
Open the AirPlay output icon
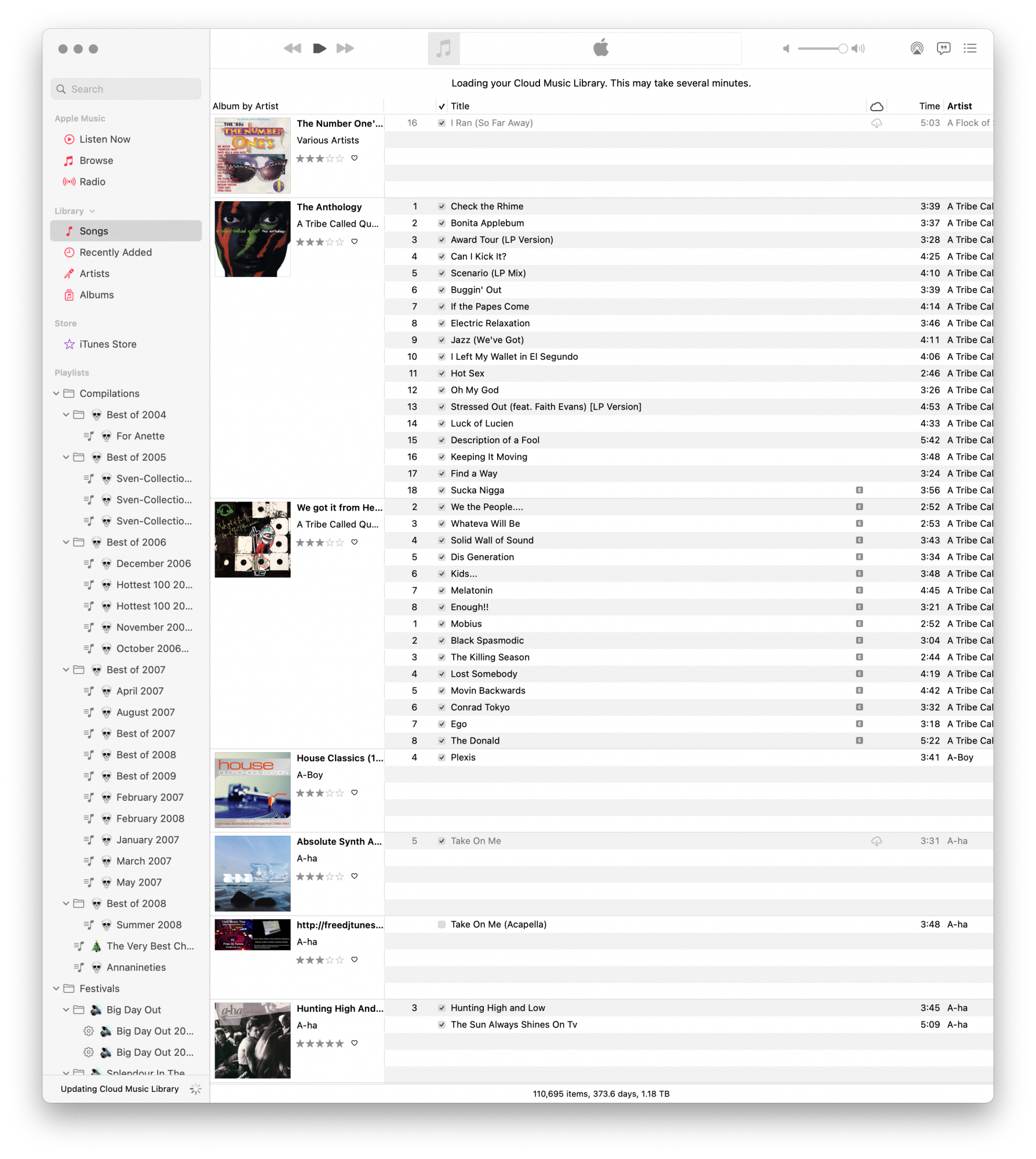point(917,49)
